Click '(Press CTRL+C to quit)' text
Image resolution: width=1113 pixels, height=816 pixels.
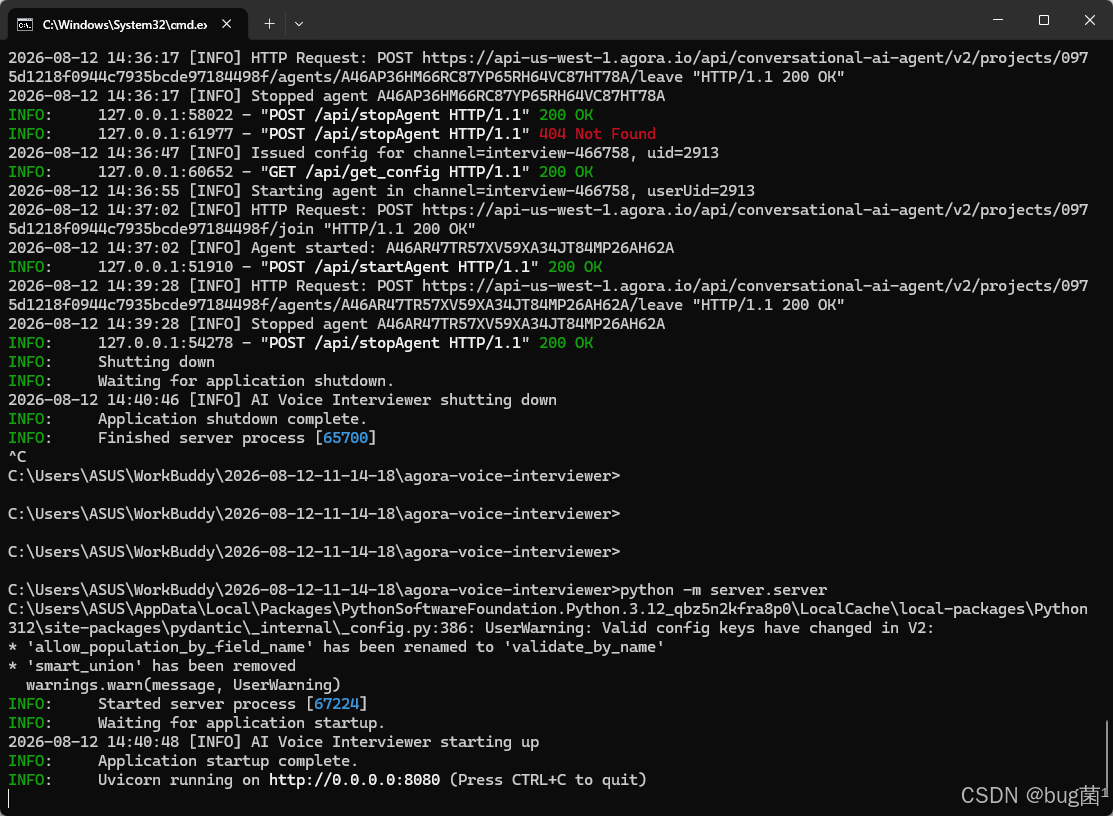click(548, 780)
